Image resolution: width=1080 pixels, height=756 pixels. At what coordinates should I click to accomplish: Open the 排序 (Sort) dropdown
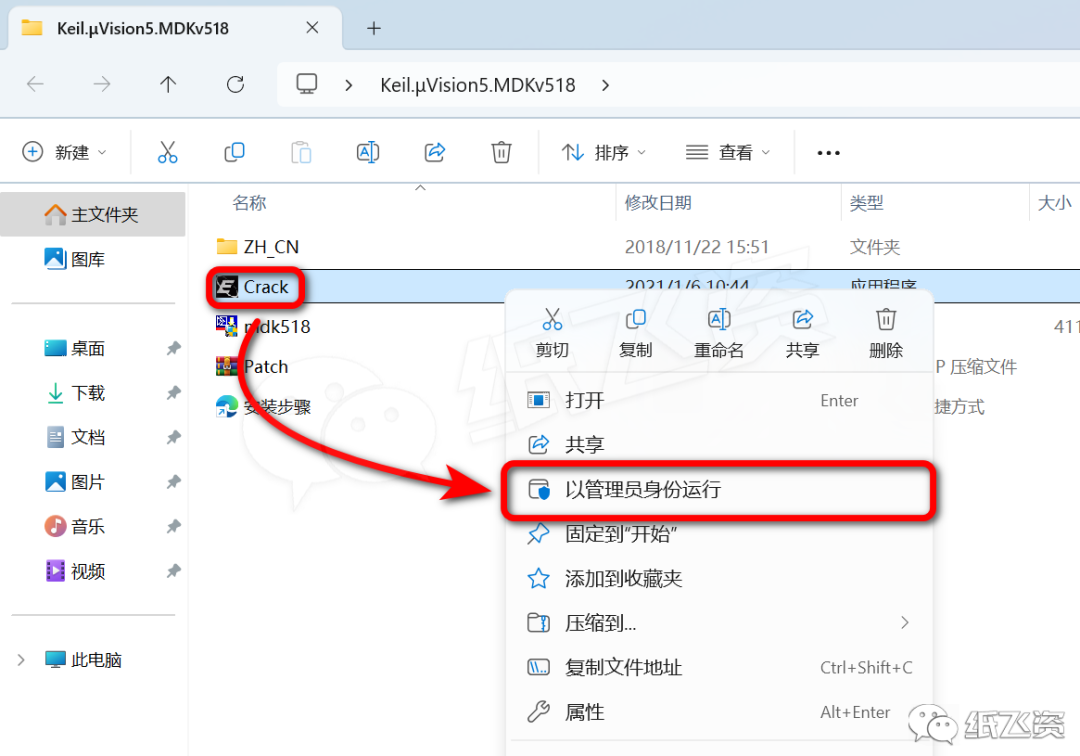pos(603,152)
